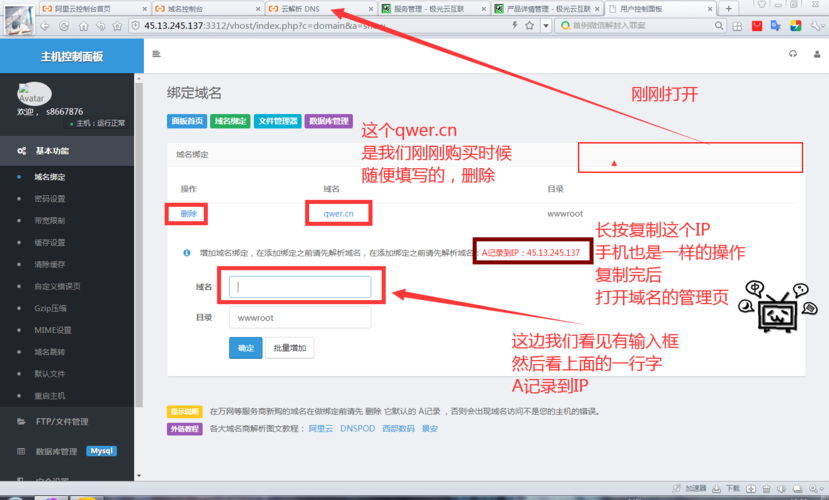Click the 目录 wwwroot input field
The image size is (829, 500).
[x=300, y=318]
